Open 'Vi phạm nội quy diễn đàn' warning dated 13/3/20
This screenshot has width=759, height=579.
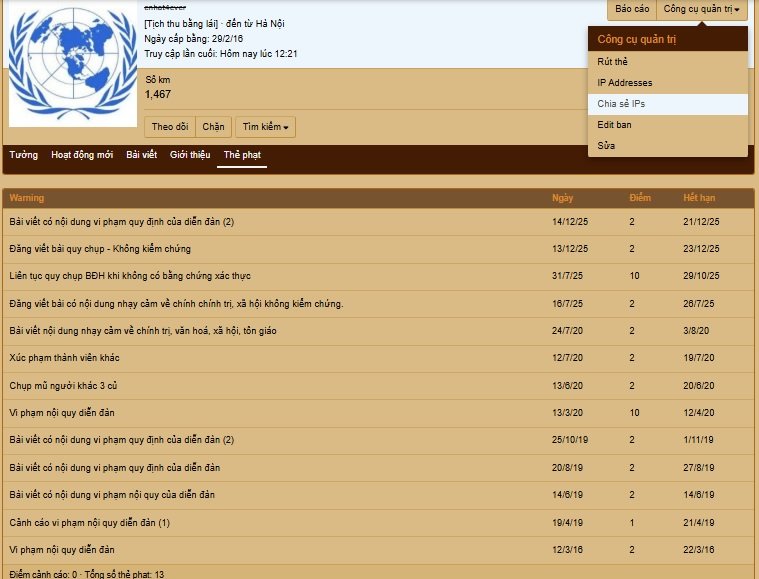tap(62, 413)
